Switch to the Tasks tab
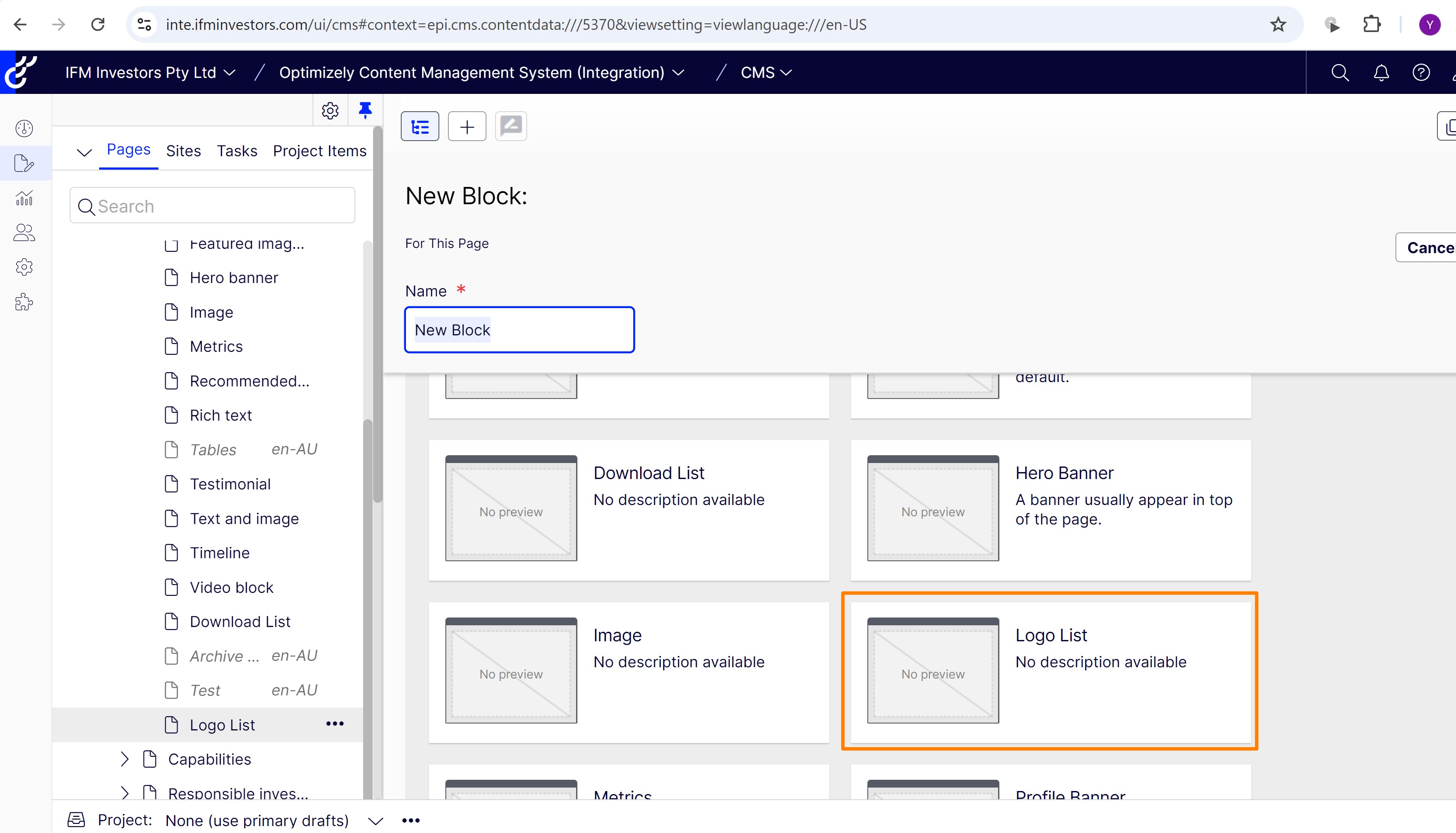 (237, 151)
